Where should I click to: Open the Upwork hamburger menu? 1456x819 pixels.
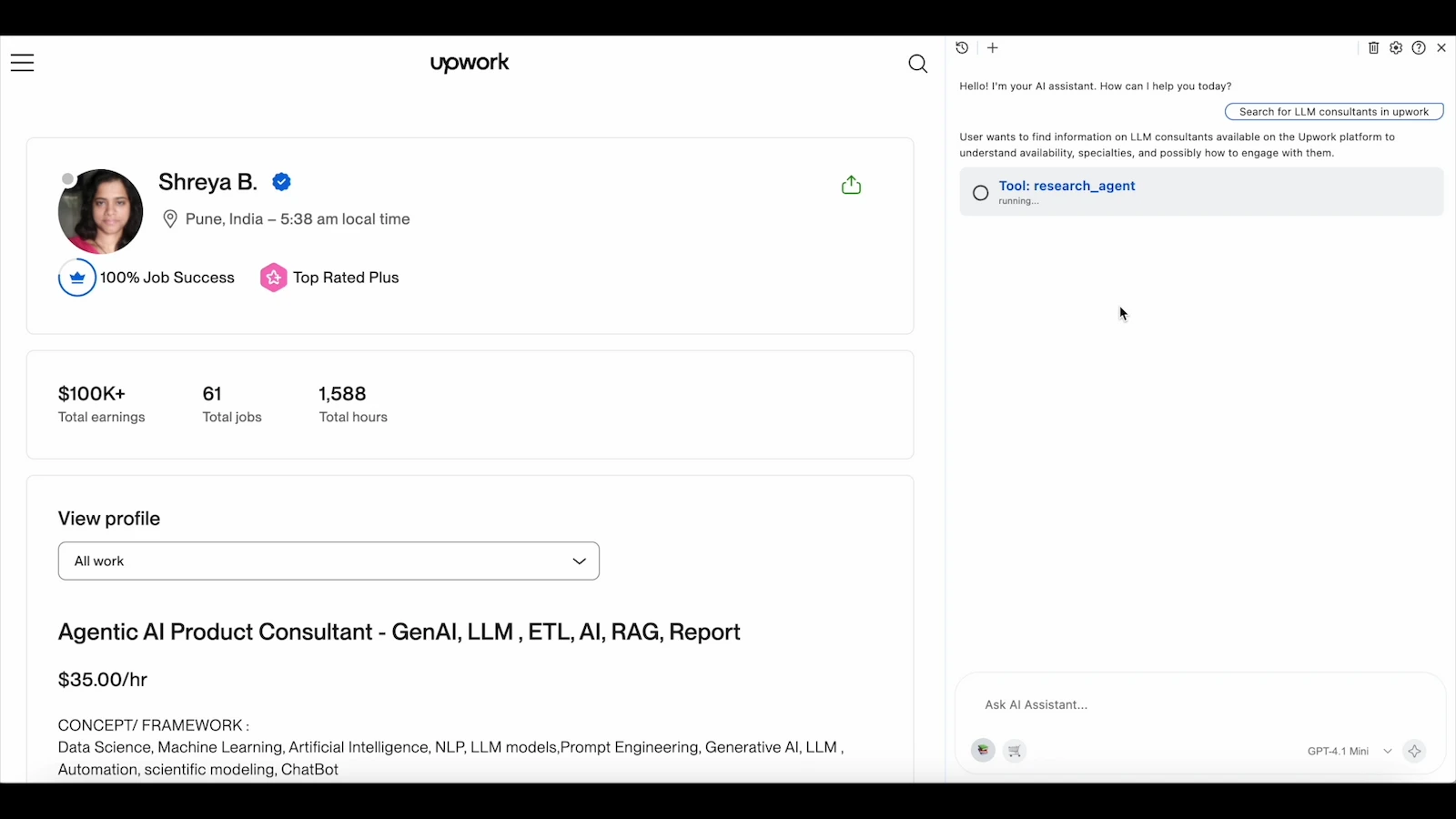click(x=23, y=63)
